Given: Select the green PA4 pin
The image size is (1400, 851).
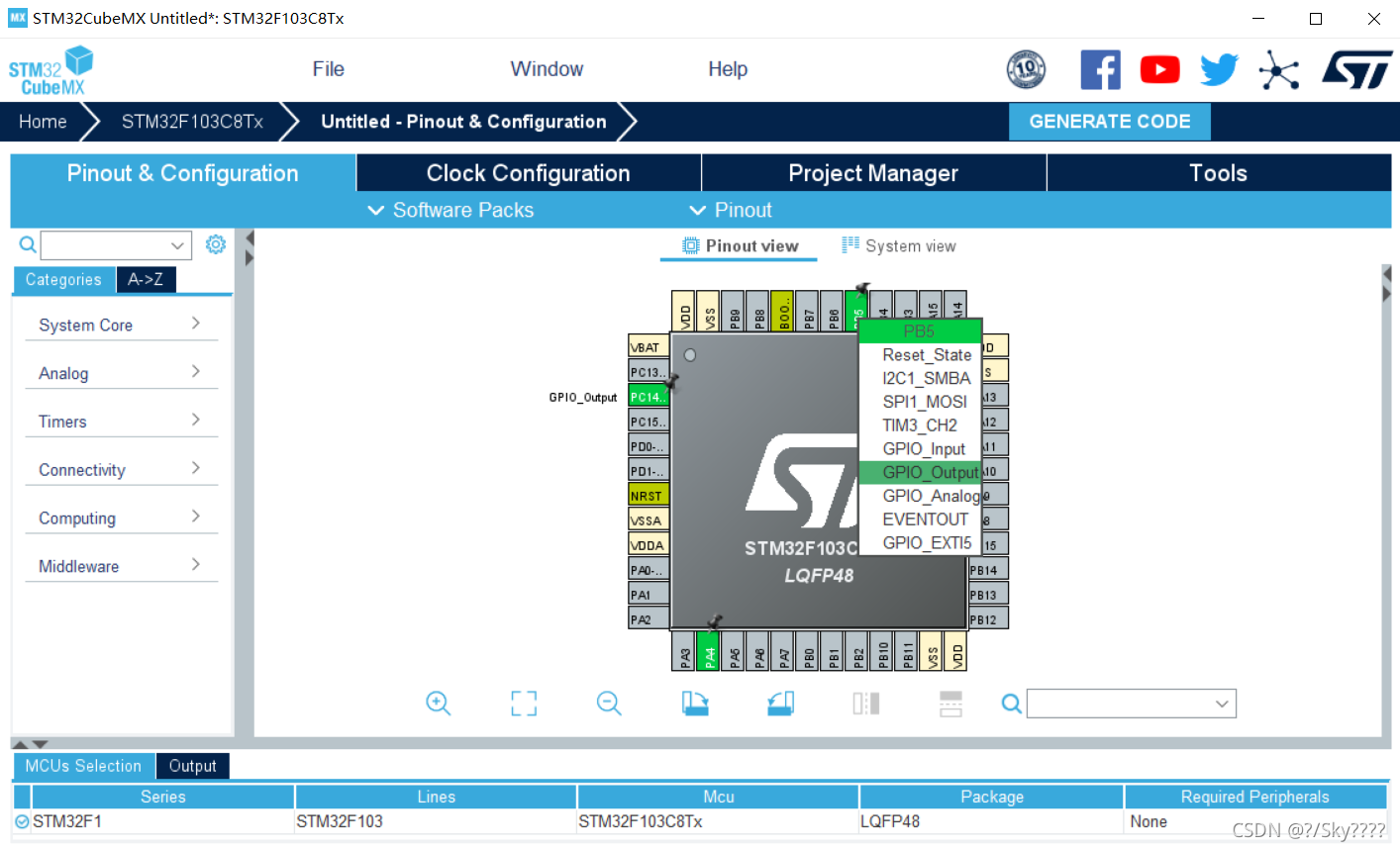Looking at the screenshot, I should [709, 651].
